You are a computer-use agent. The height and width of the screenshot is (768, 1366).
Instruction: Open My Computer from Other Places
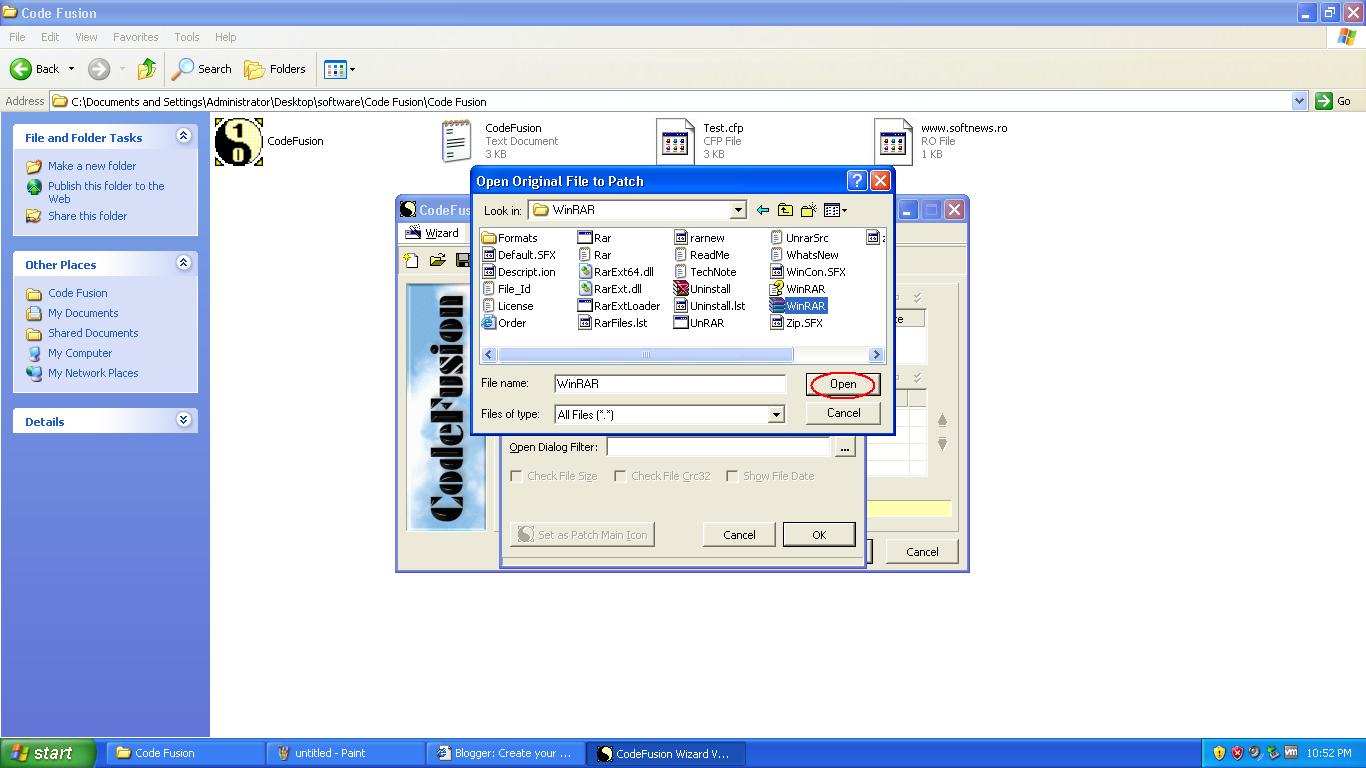[x=80, y=353]
